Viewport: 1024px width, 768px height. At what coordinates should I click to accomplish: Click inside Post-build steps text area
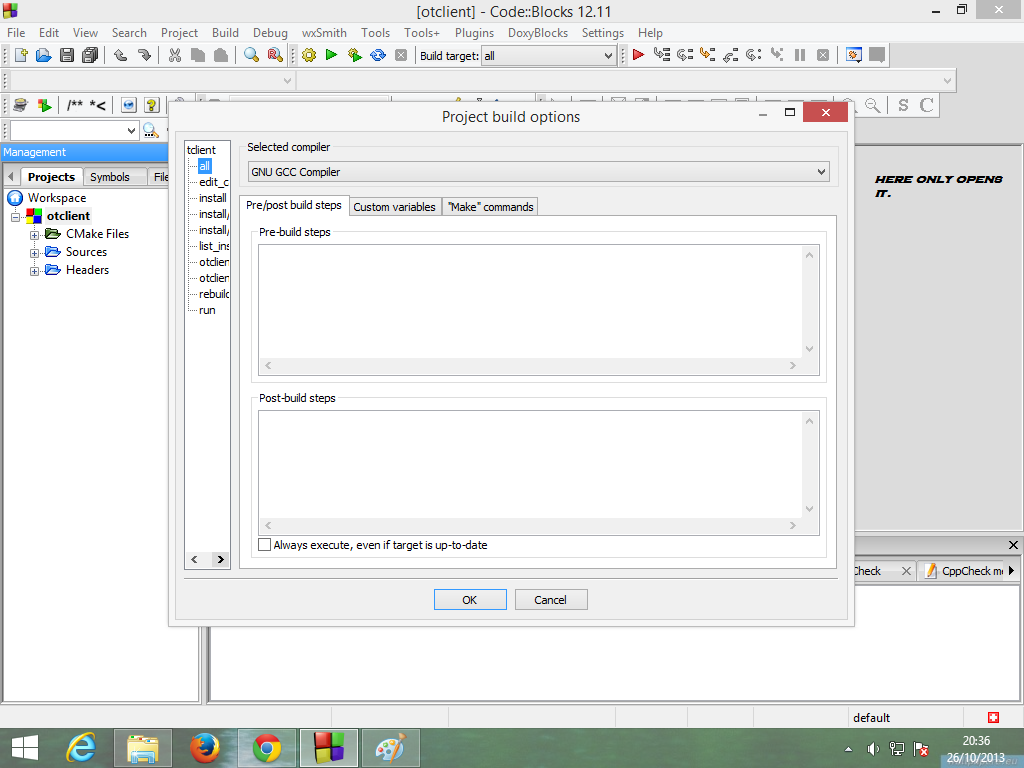[530, 464]
